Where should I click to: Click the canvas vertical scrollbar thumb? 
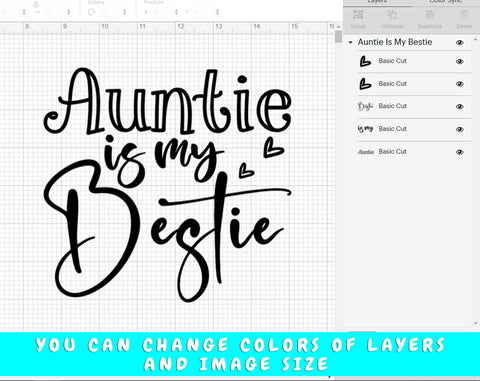338,37
